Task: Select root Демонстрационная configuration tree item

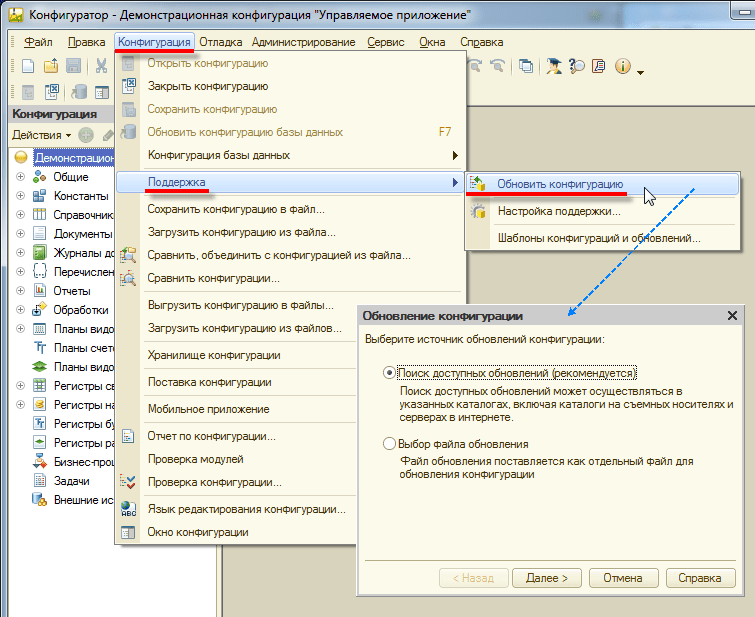Action: pos(74,158)
